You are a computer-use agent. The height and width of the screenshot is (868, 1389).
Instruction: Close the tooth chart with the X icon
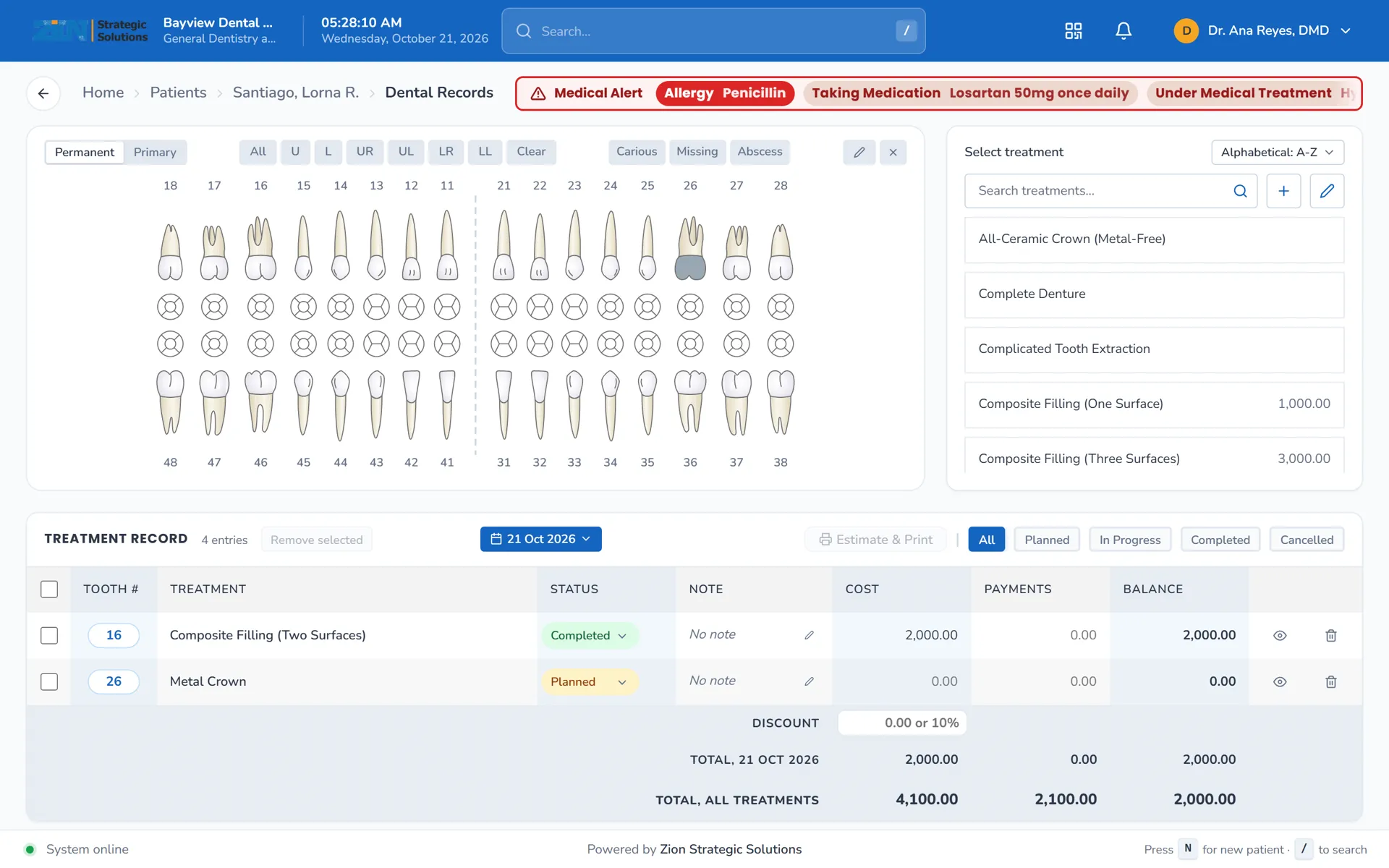pos(893,152)
